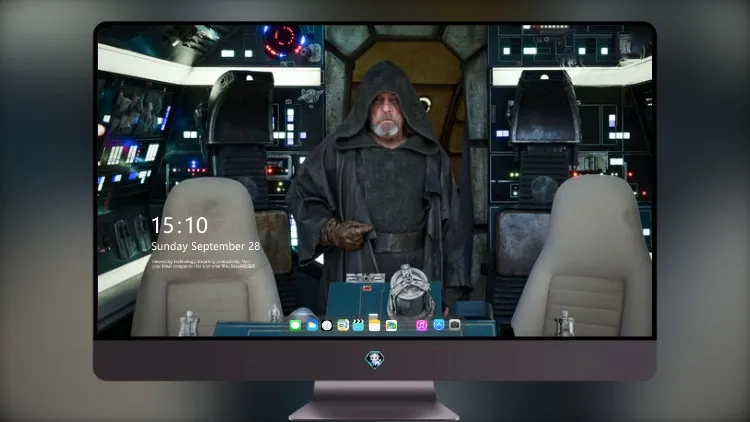The height and width of the screenshot is (422, 750).
Task: Open the Photos gallery app in dock
Action: (391, 325)
